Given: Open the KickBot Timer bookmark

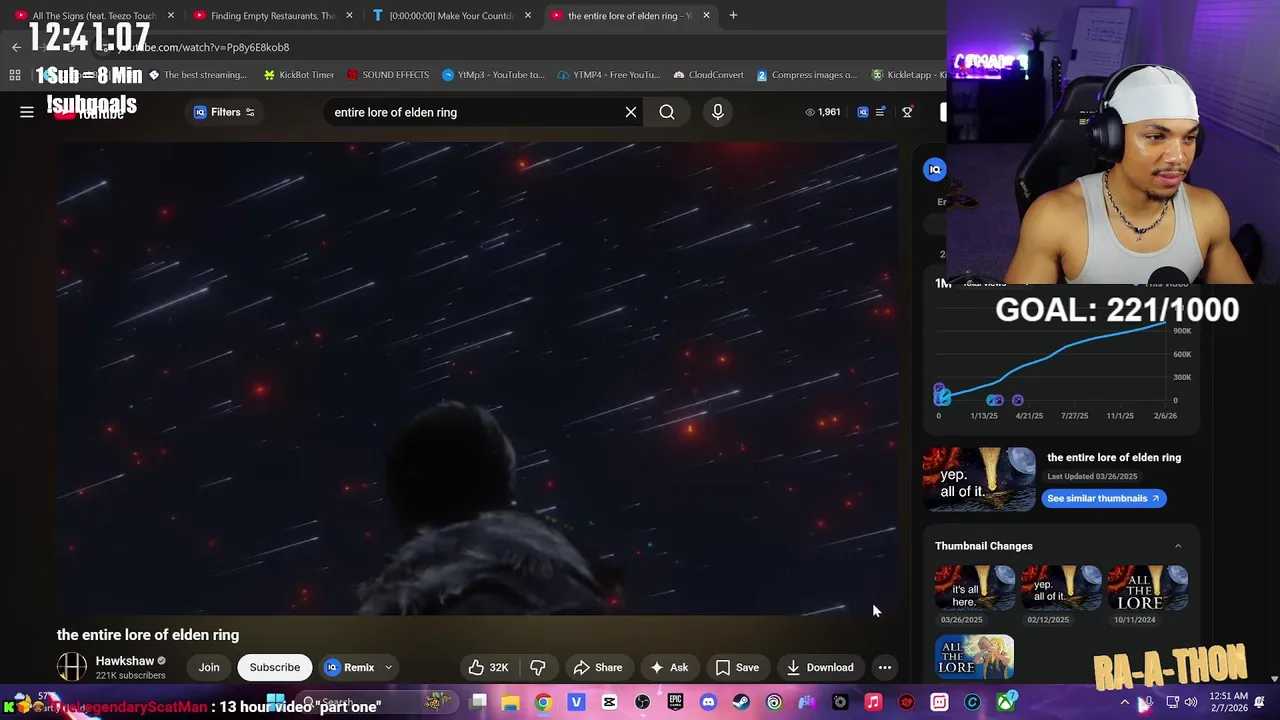Looking at the screenshot, I should (298, 75).
